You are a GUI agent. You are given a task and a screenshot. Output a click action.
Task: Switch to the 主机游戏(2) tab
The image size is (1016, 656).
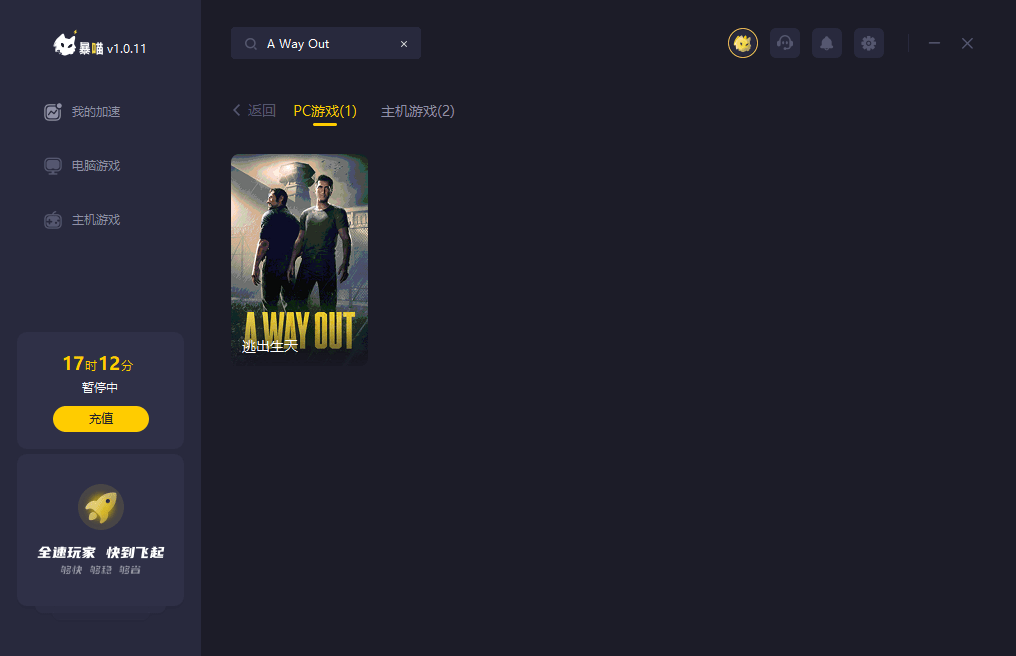click(x=418, y=111)
